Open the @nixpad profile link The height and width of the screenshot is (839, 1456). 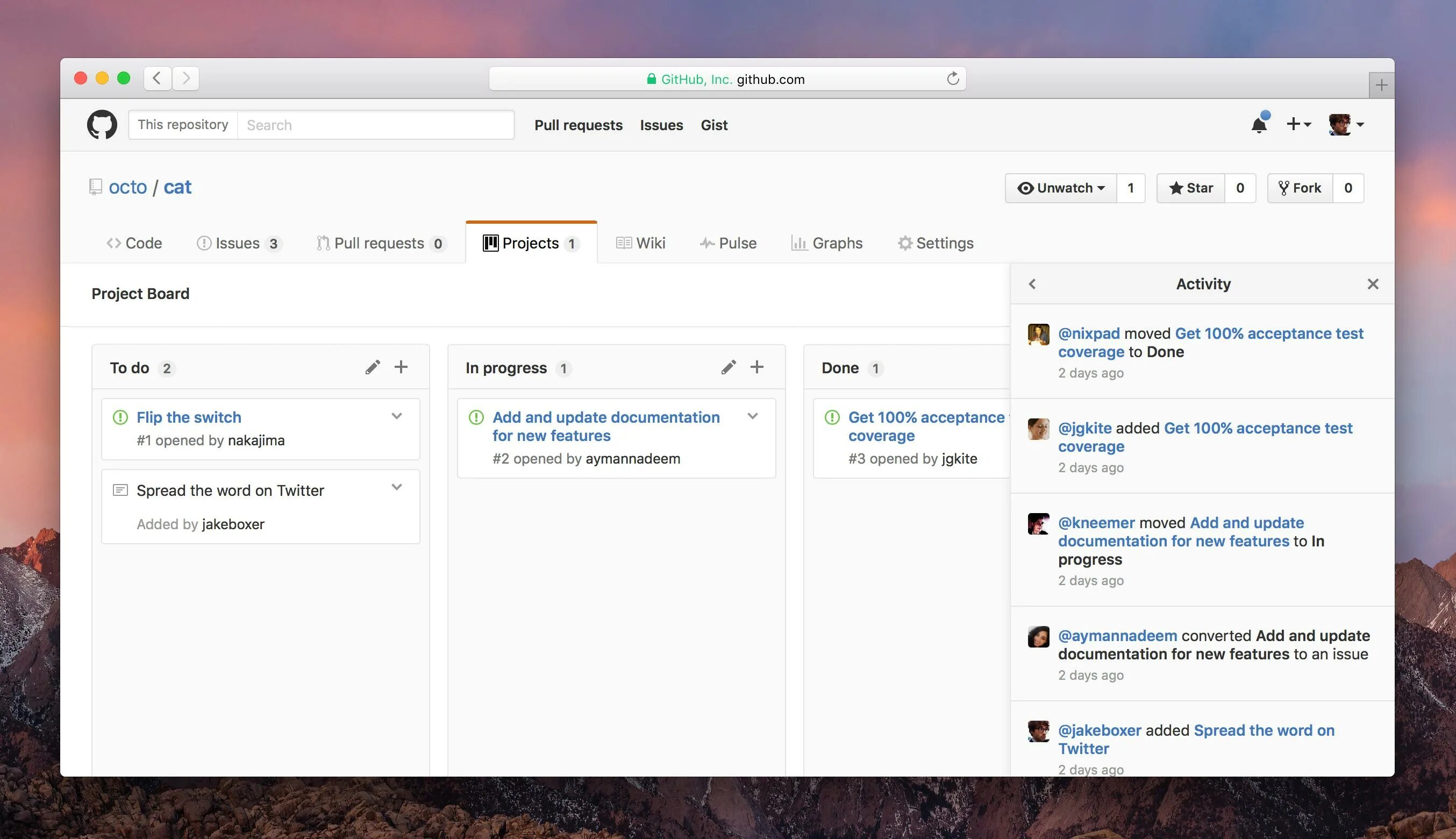coord(1089,333)
